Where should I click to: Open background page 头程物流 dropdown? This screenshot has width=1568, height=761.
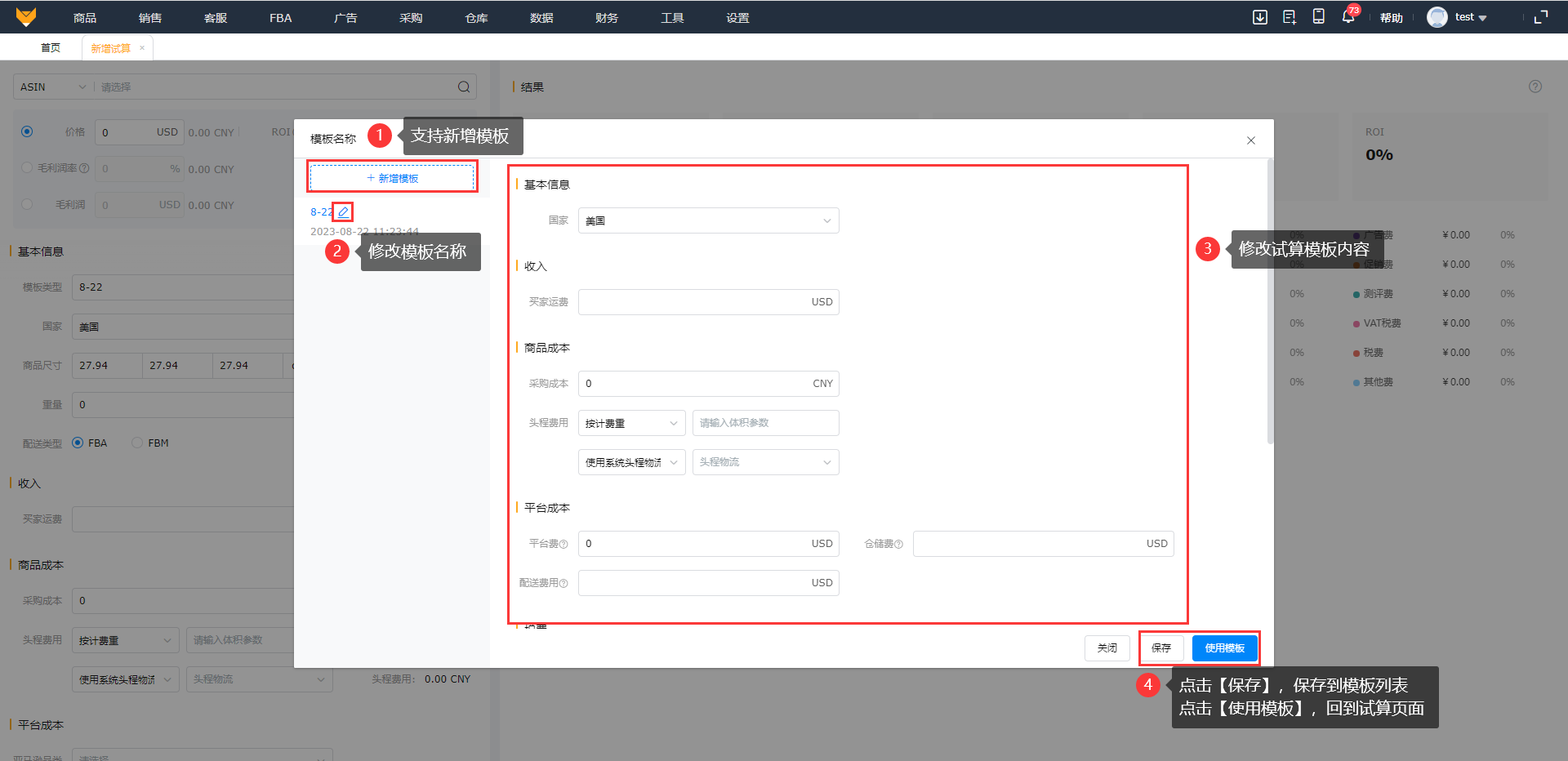click(x=260, y=679)
